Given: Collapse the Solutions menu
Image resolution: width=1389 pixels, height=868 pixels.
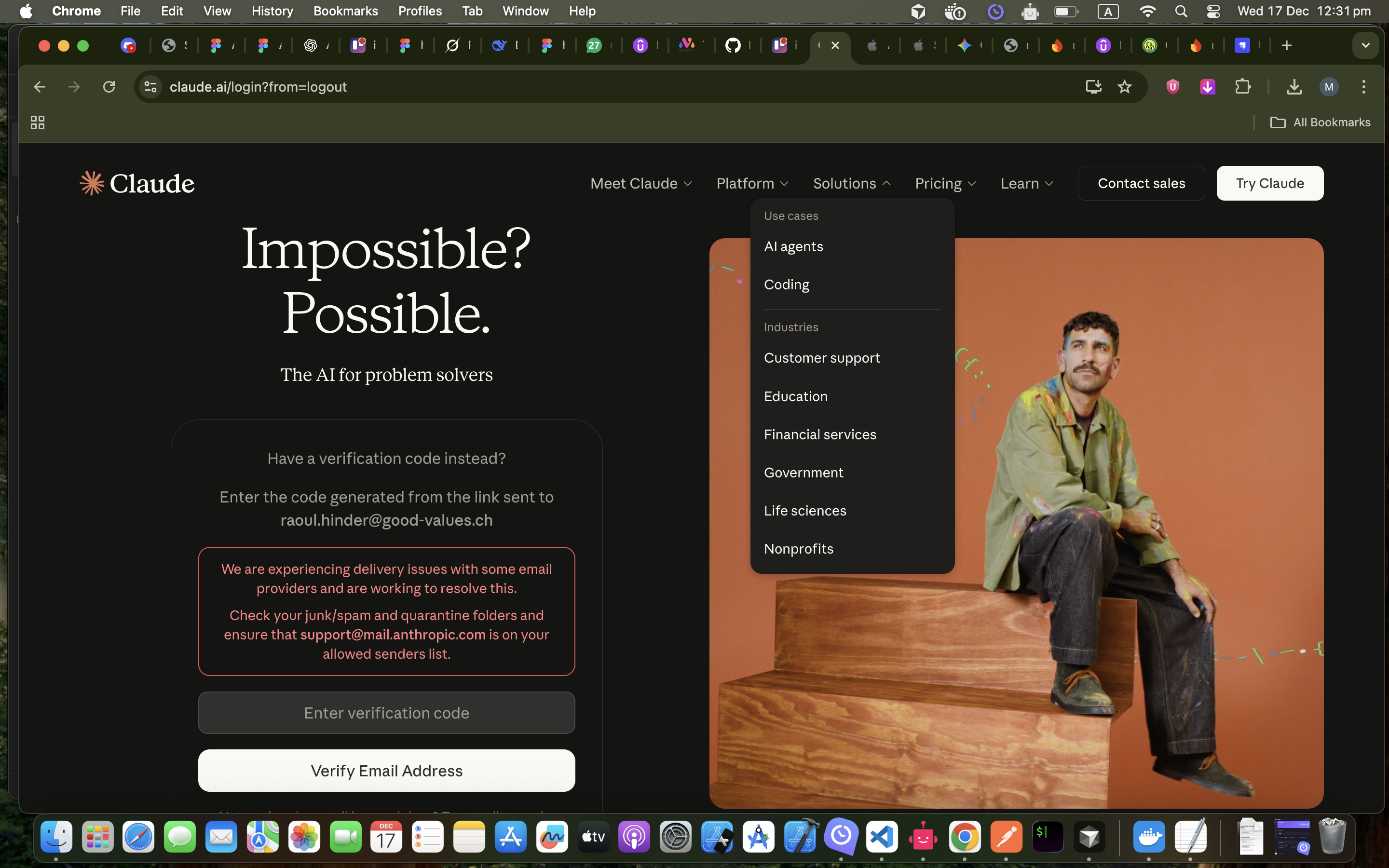Looking at the screenshot, I should pos(851,183).
